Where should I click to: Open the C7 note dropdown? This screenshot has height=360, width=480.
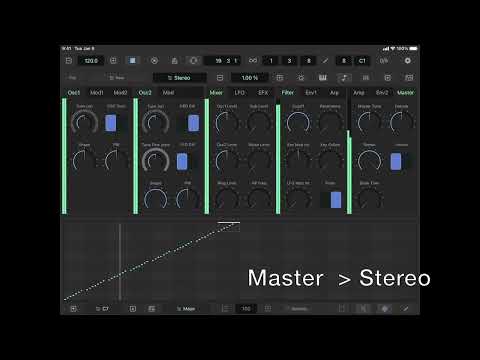pyautogui.click(x=102, y=309)
